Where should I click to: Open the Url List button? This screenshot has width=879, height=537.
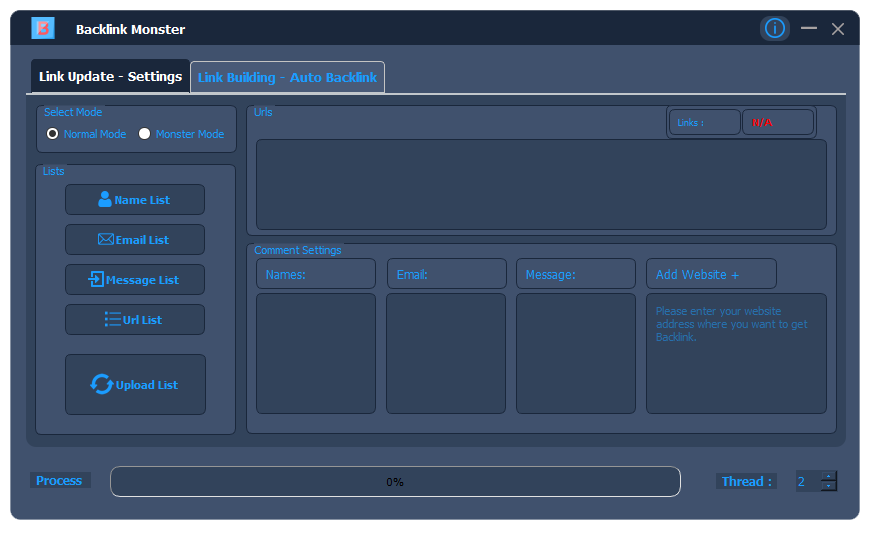coord(135,320)
